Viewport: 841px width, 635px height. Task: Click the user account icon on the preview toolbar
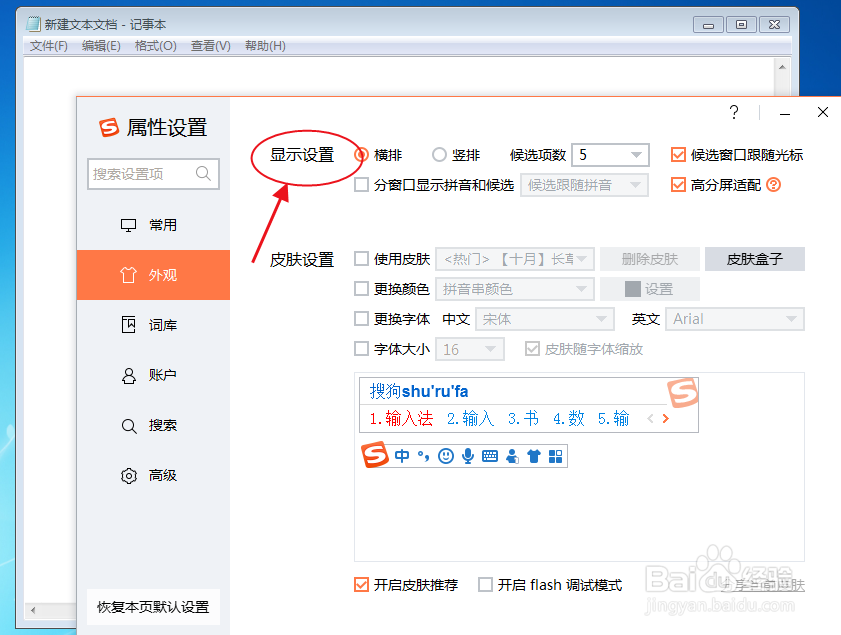coord(512,456)
